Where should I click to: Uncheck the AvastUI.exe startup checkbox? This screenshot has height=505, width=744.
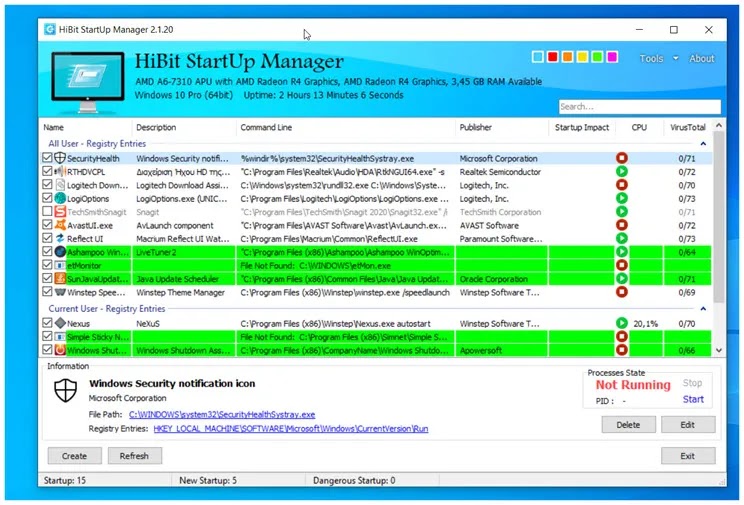coord(47,224)
